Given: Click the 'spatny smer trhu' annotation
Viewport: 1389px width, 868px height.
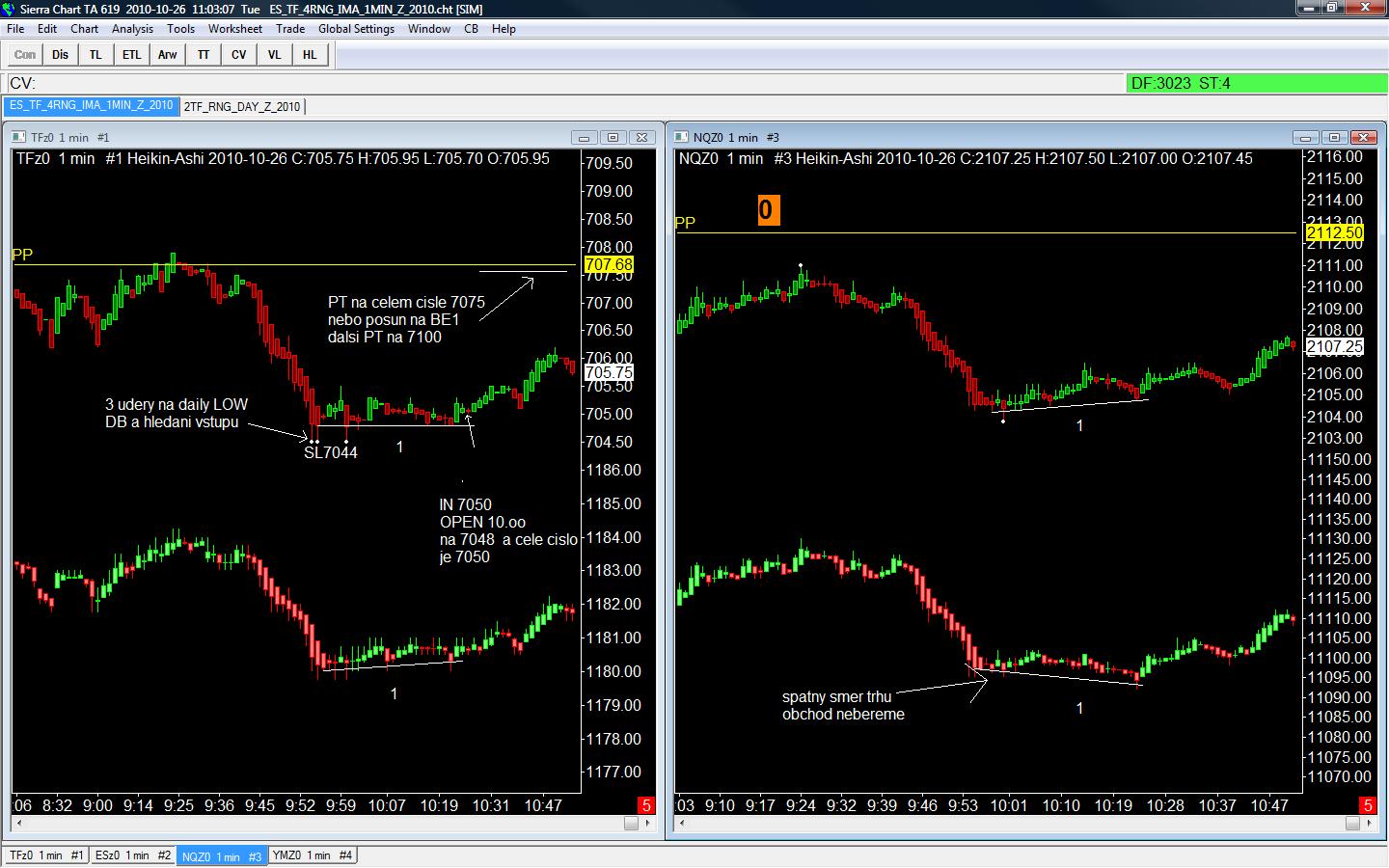Looking at the screenshot, I should click(837, 696).
